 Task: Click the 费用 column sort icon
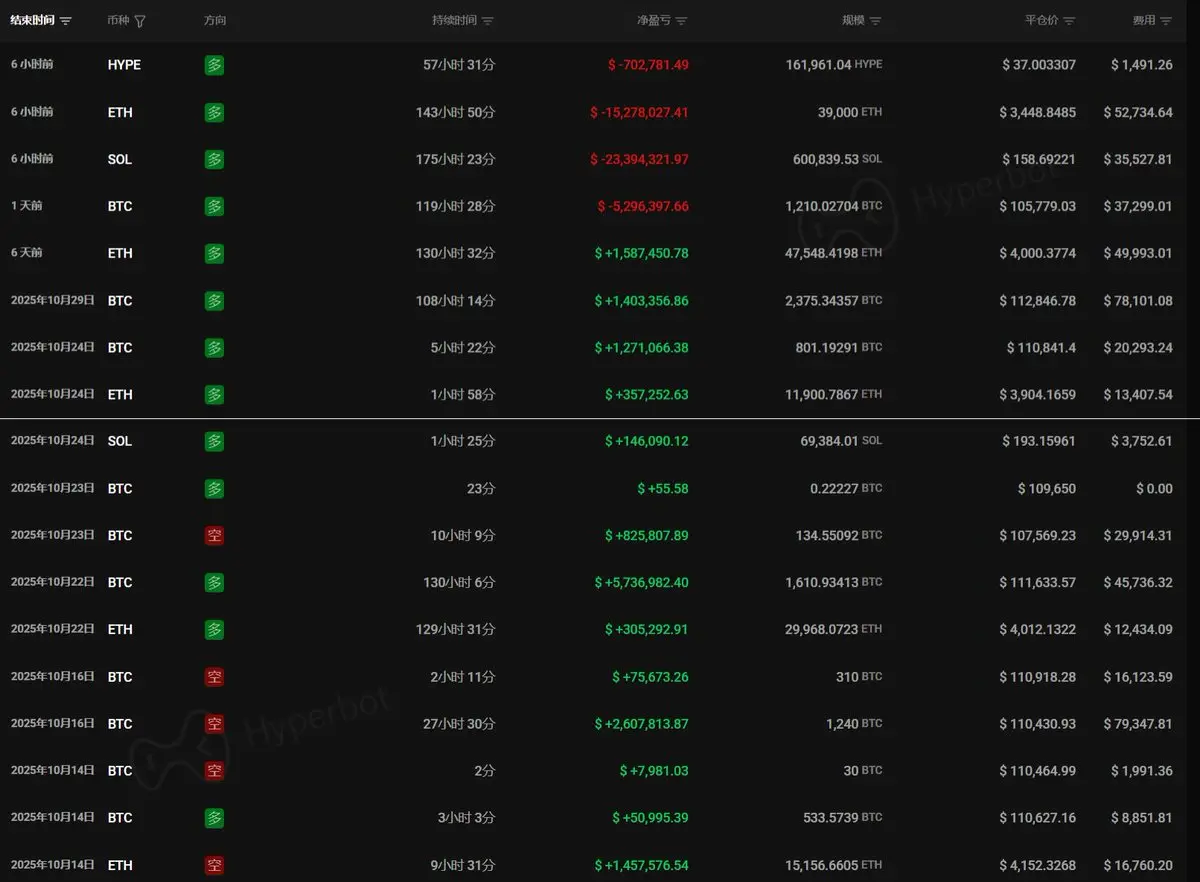click(x=1166, y=21)
